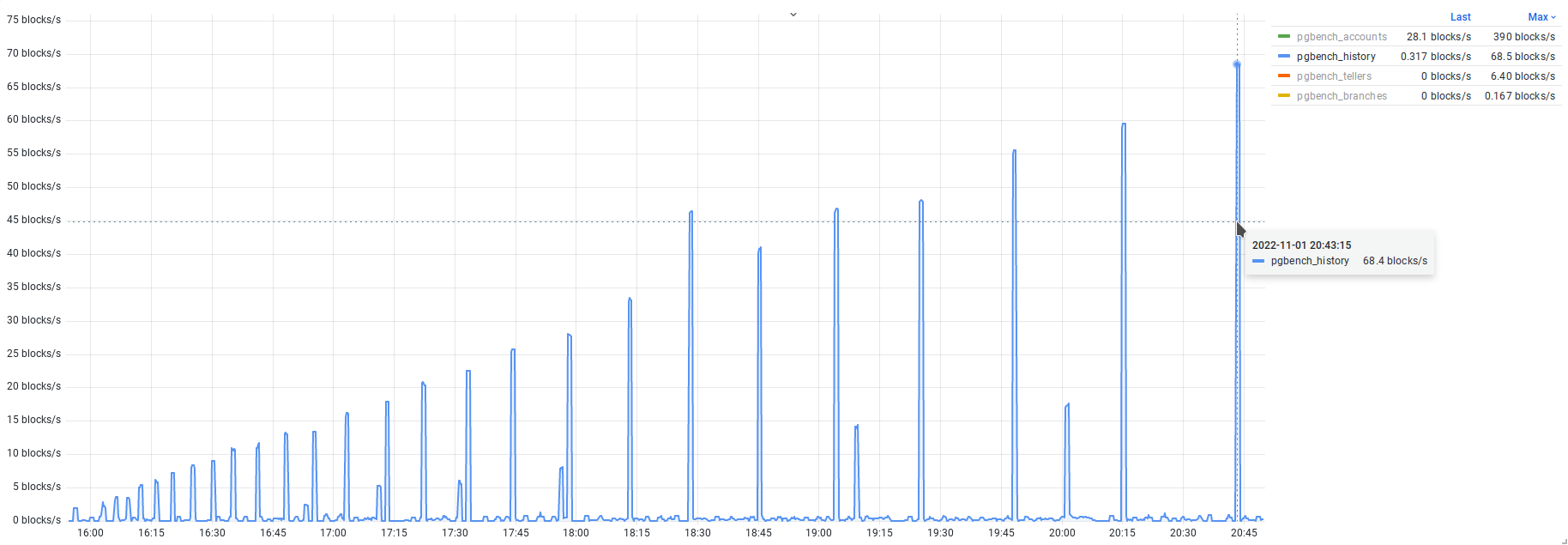Click the 20:45 time axis label

pos(1244,533)
